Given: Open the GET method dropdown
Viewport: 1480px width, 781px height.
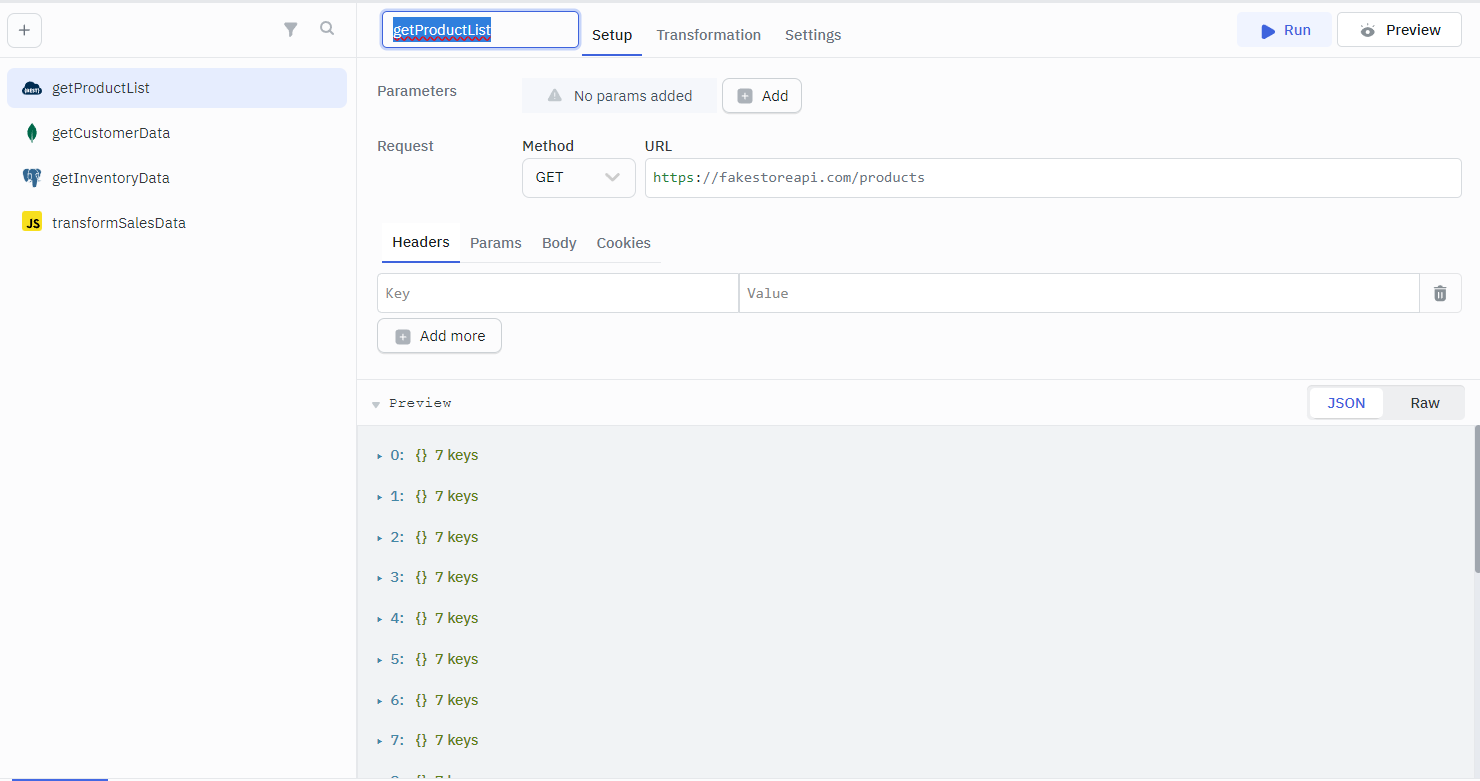Looking at the screenshot, I should click(x=578, y=177).
